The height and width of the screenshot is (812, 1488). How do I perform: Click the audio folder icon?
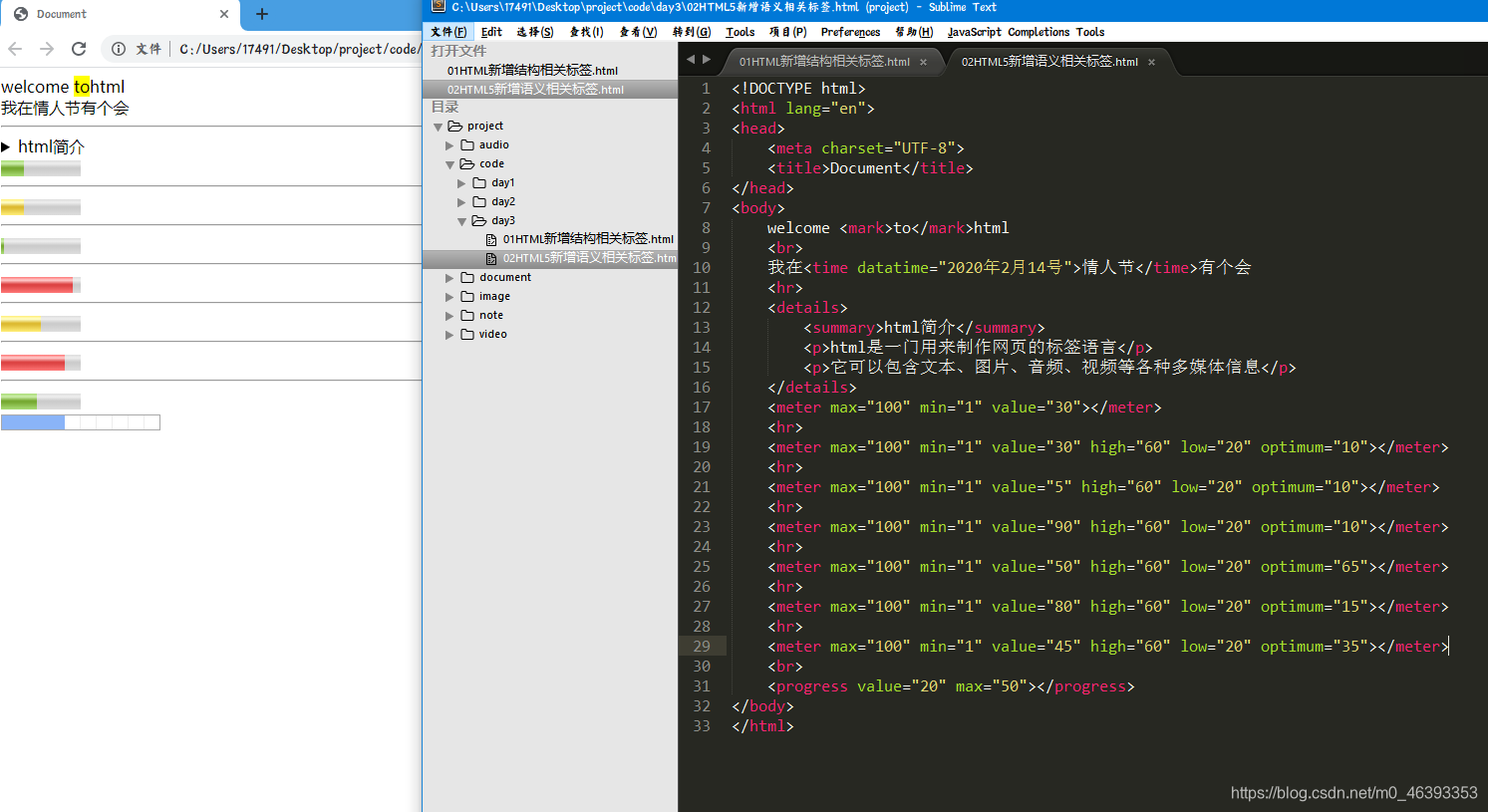(467, 144)
